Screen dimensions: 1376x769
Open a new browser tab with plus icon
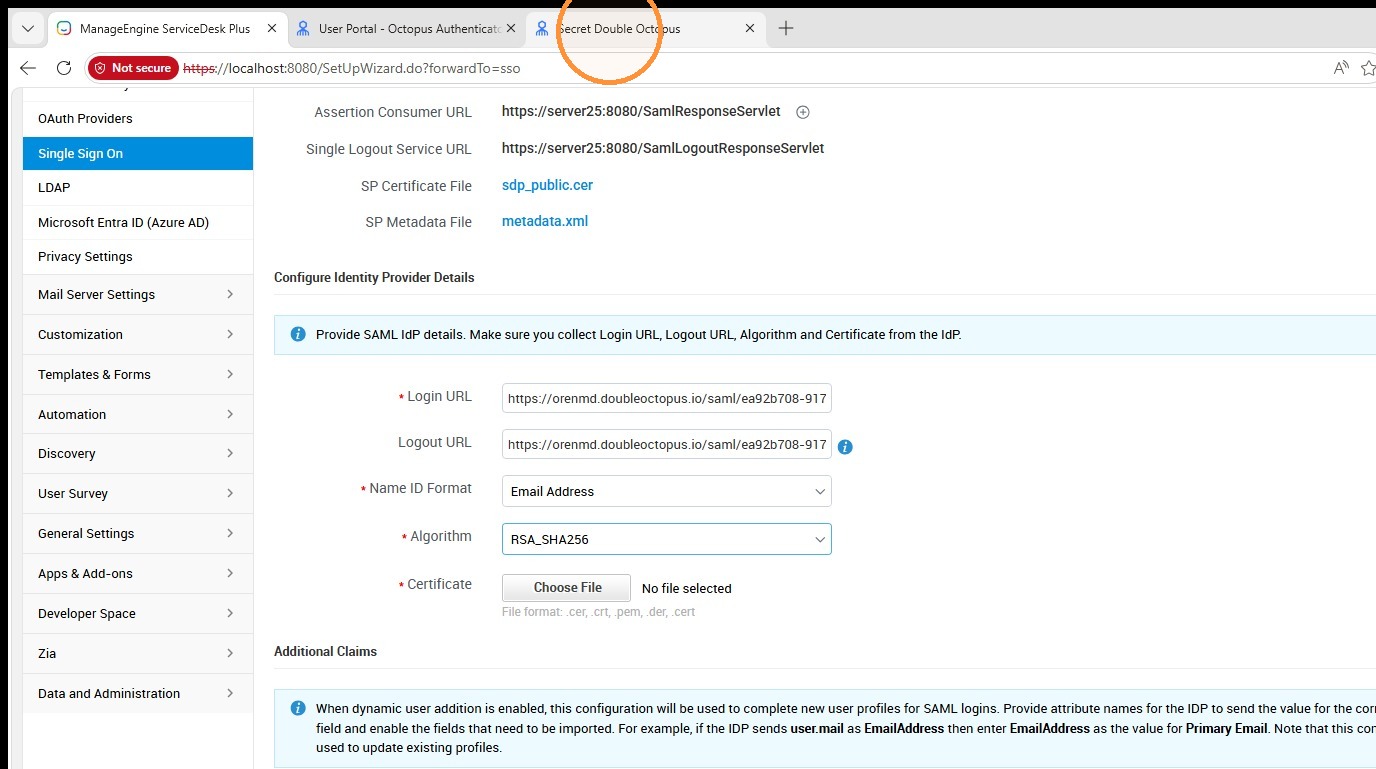click(786, 29)
